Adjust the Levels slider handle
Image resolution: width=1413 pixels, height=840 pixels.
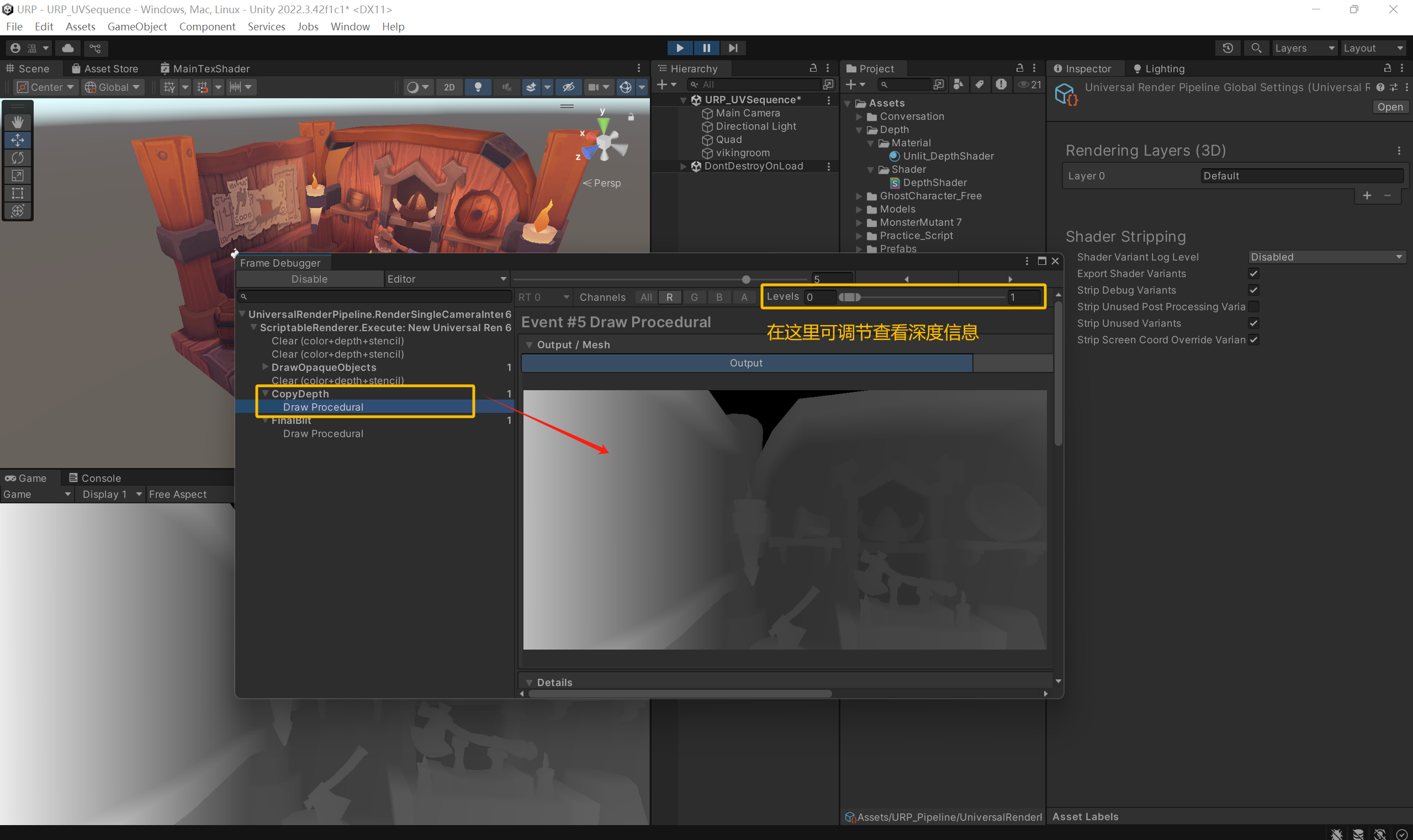pyautogui.click(x=849, y=297)
